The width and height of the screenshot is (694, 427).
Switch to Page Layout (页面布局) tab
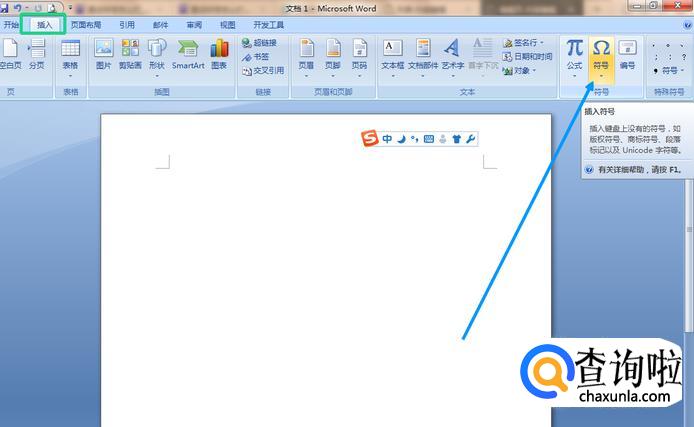(86, 25)
